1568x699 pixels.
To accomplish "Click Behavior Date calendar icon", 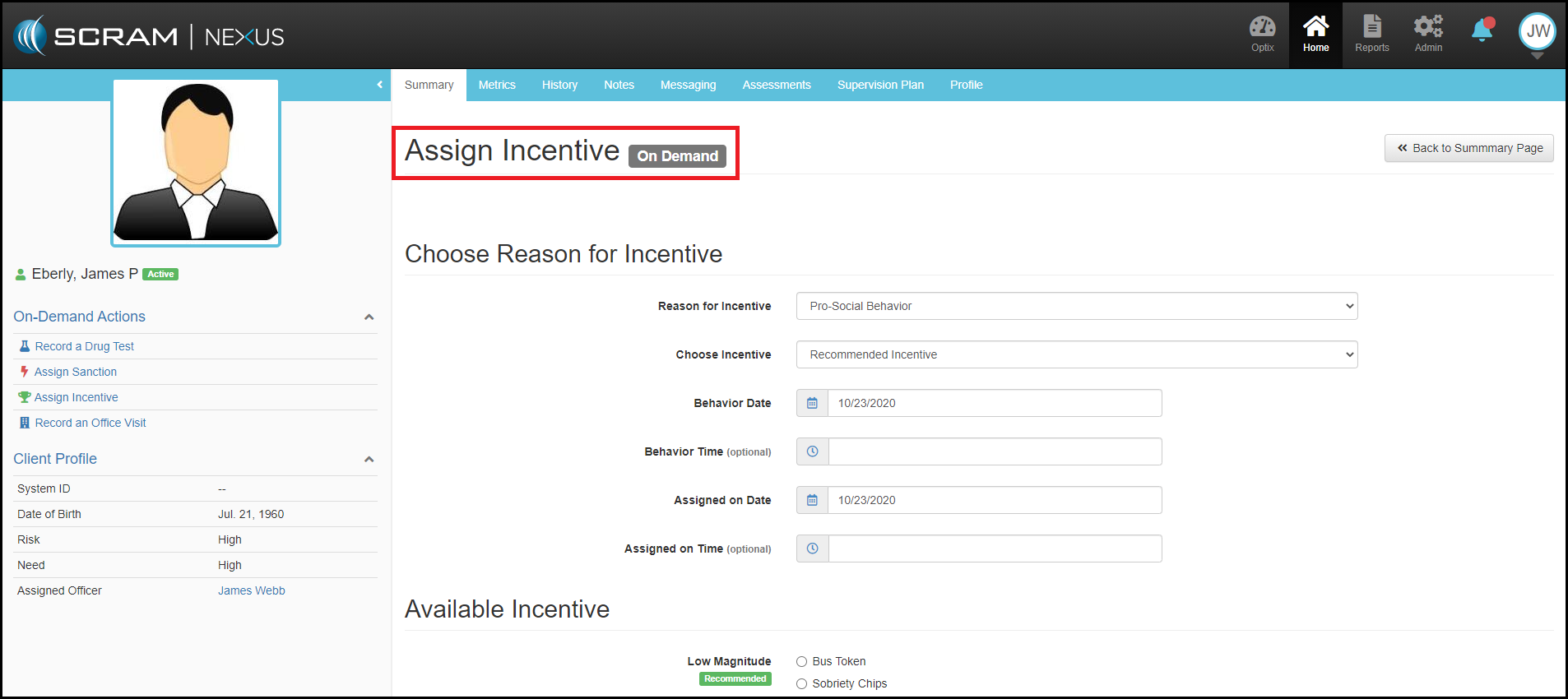I will pyautogui.click(x=812, y=403).
